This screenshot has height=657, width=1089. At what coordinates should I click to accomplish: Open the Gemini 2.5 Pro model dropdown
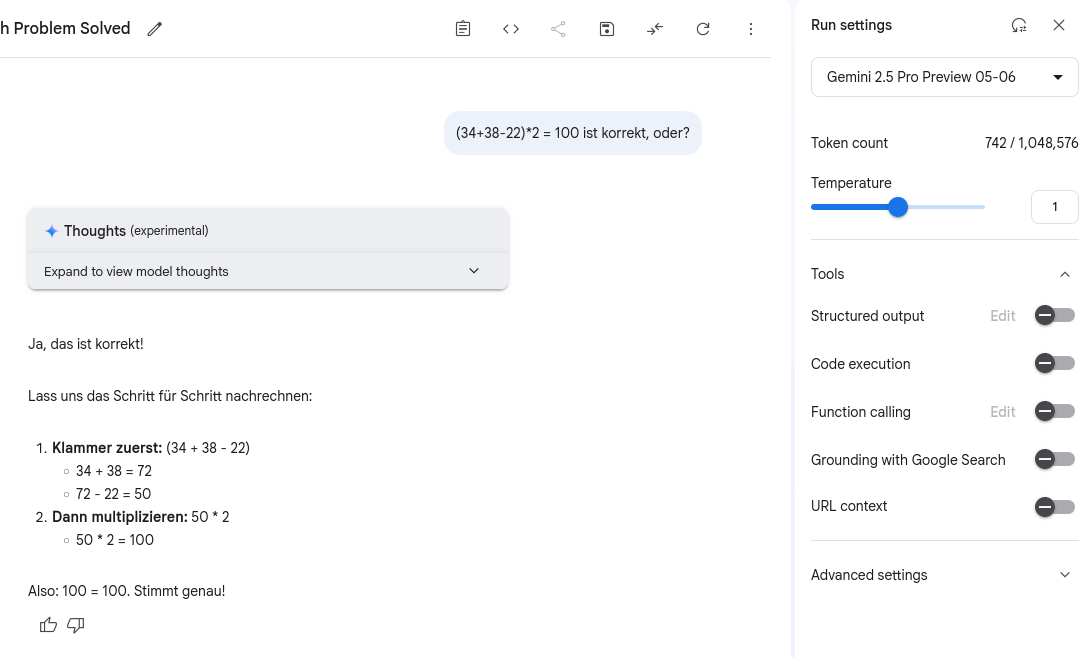(x=945, y=77)
